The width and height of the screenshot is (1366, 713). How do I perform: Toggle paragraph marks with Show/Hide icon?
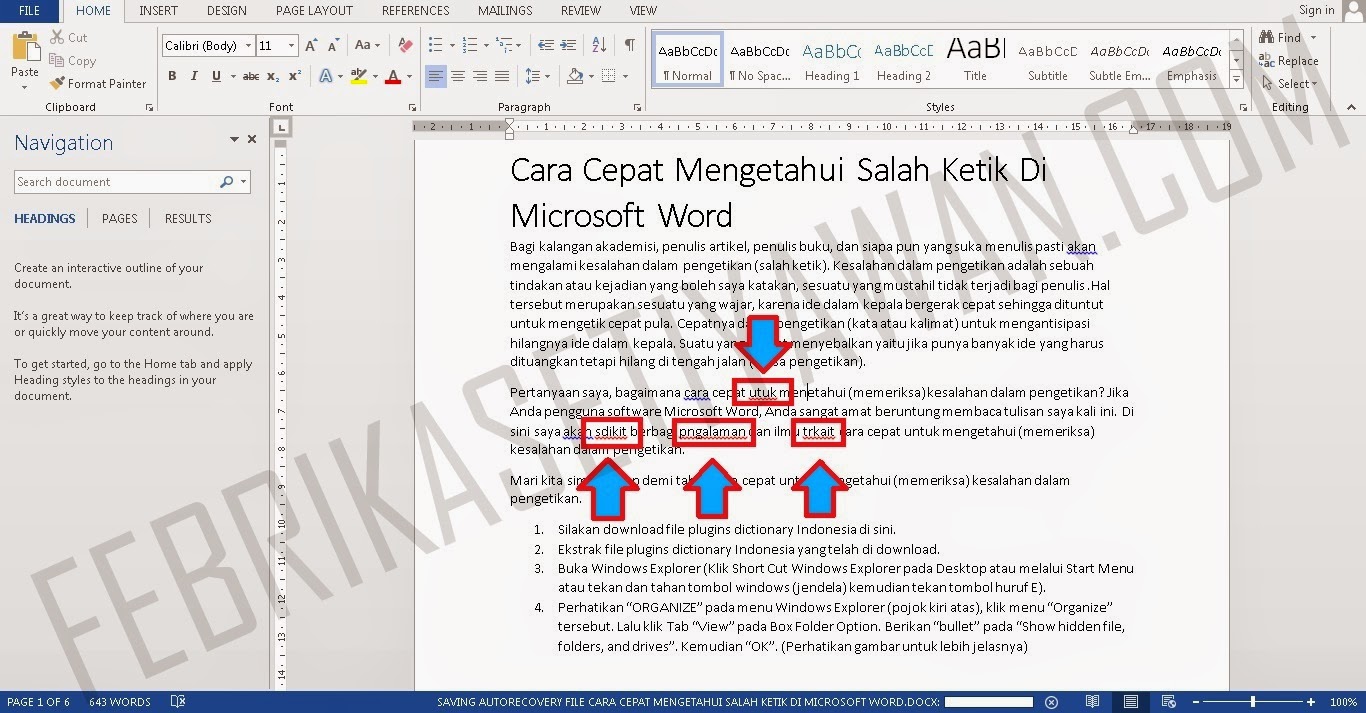[x=628, y=45]
